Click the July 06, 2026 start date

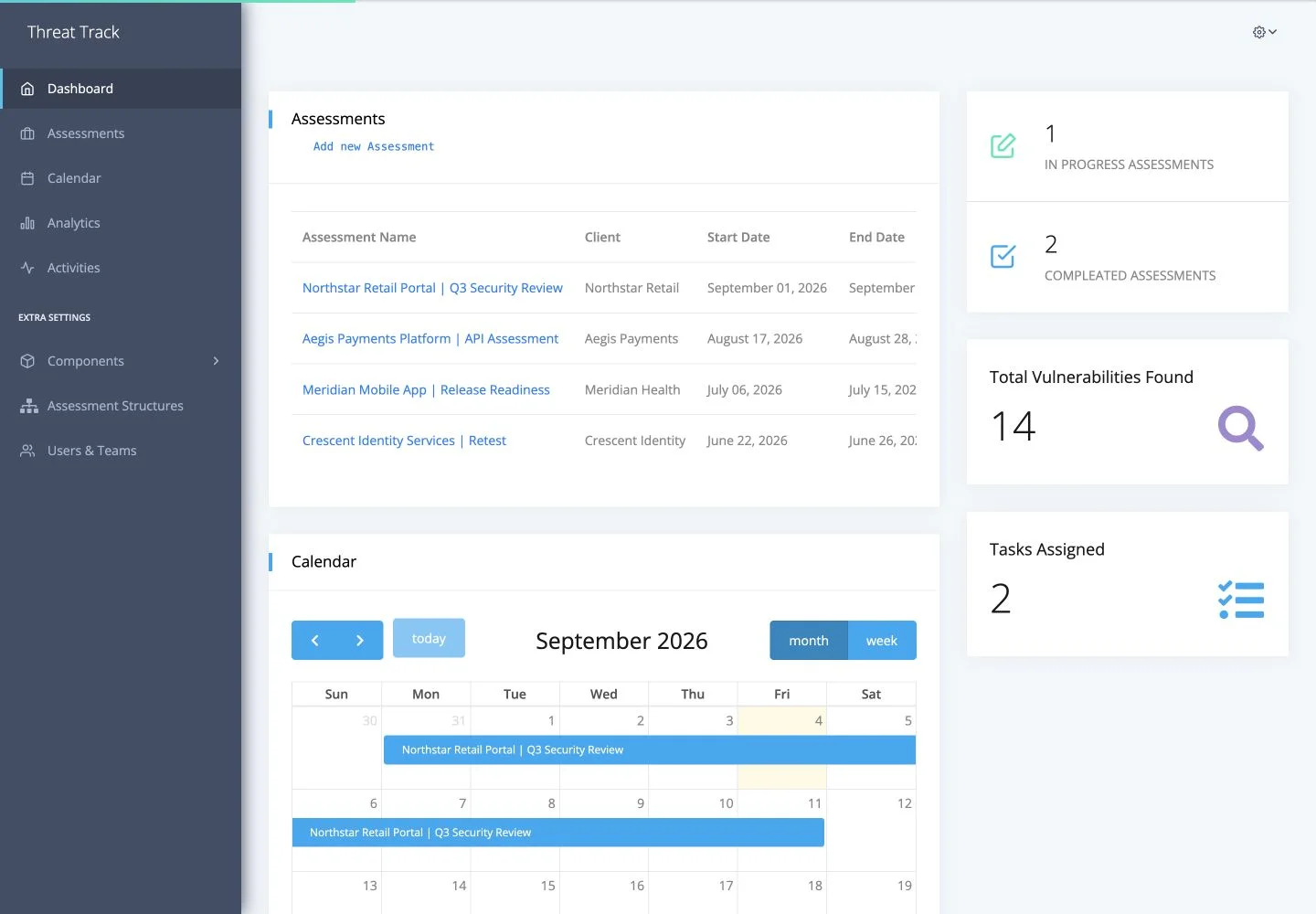click(745, 390)
